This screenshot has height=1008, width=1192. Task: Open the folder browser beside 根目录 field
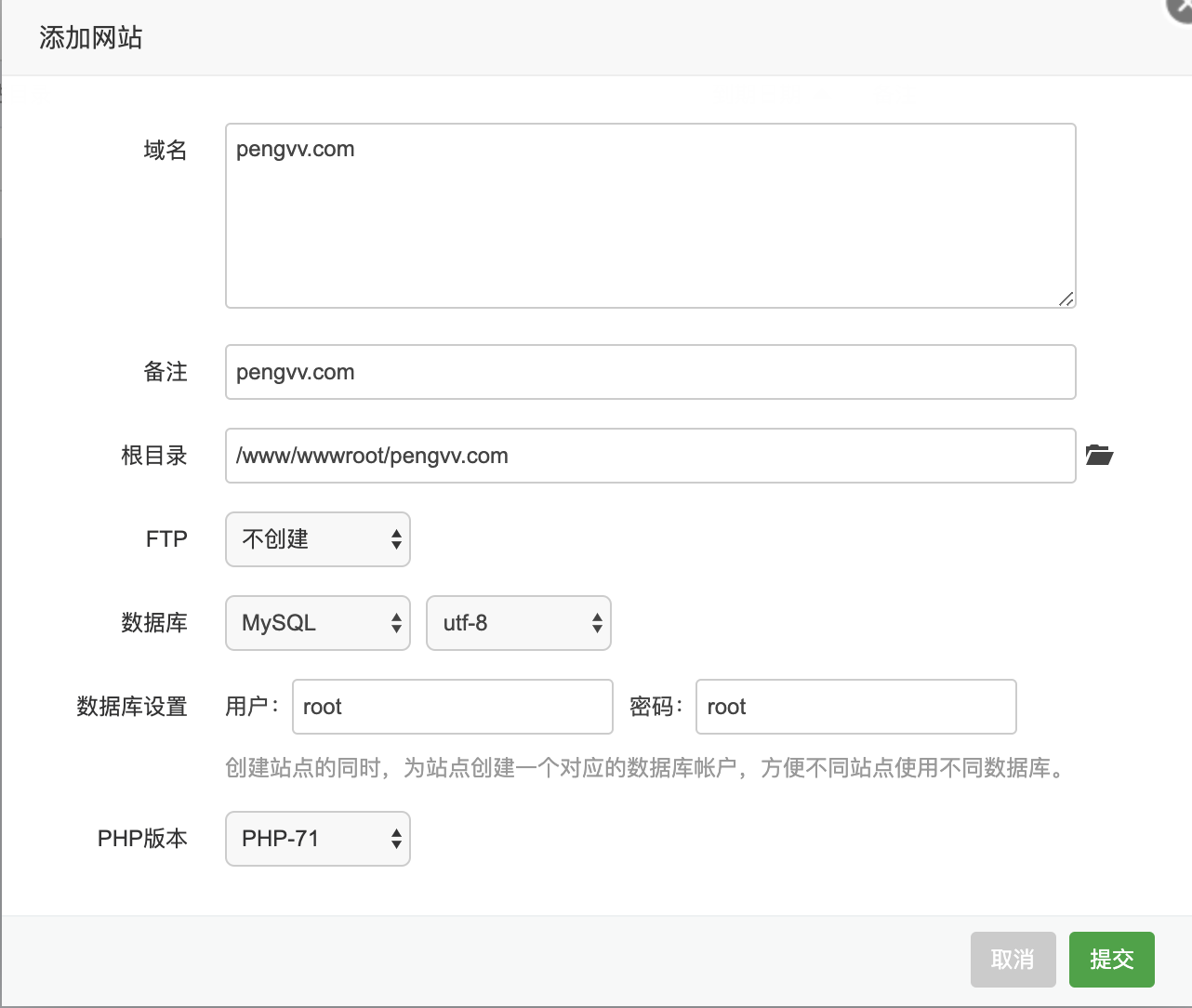click(1100, 455)
